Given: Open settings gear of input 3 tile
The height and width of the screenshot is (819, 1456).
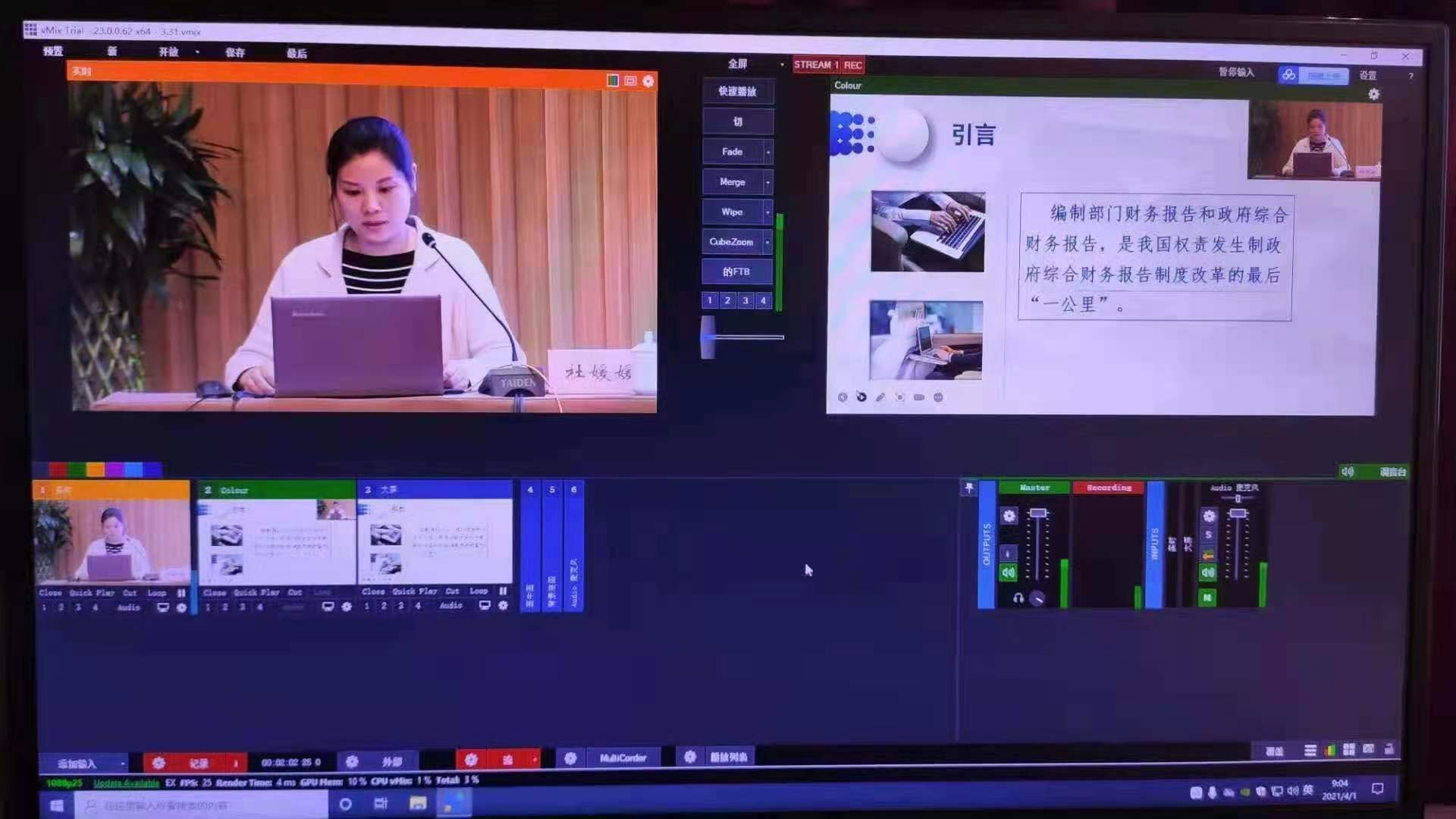Looking at the screenshot, I should tap(503, 605).
